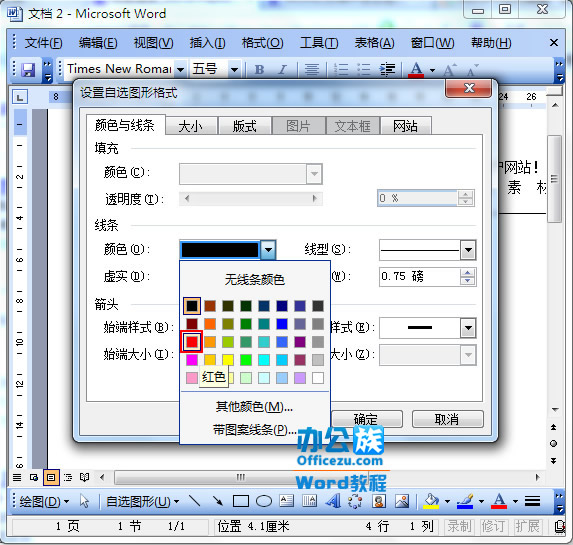
Task: Open the 线型 line style dropdown
Action: (x=468, y=250)
